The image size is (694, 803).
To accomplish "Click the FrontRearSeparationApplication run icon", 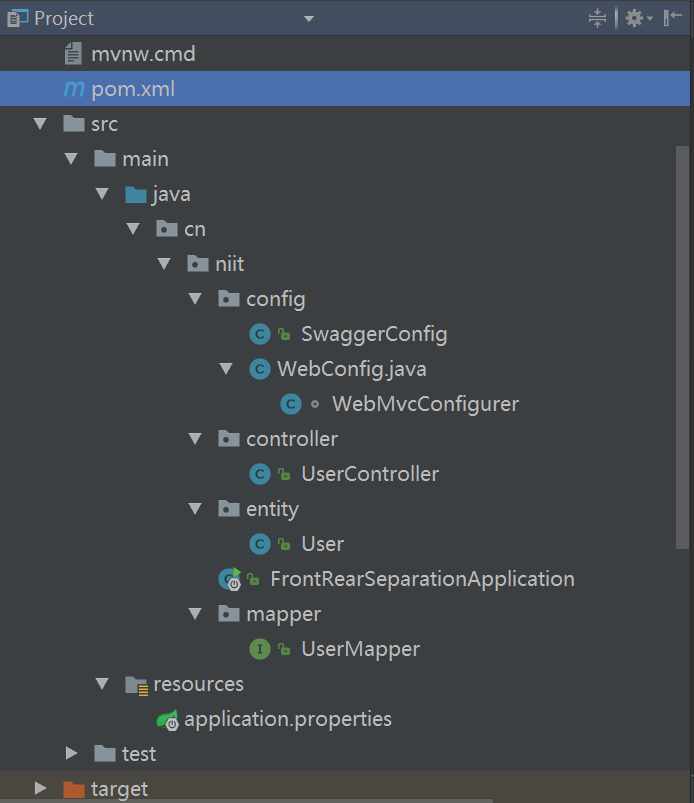I will pos(230,579).
